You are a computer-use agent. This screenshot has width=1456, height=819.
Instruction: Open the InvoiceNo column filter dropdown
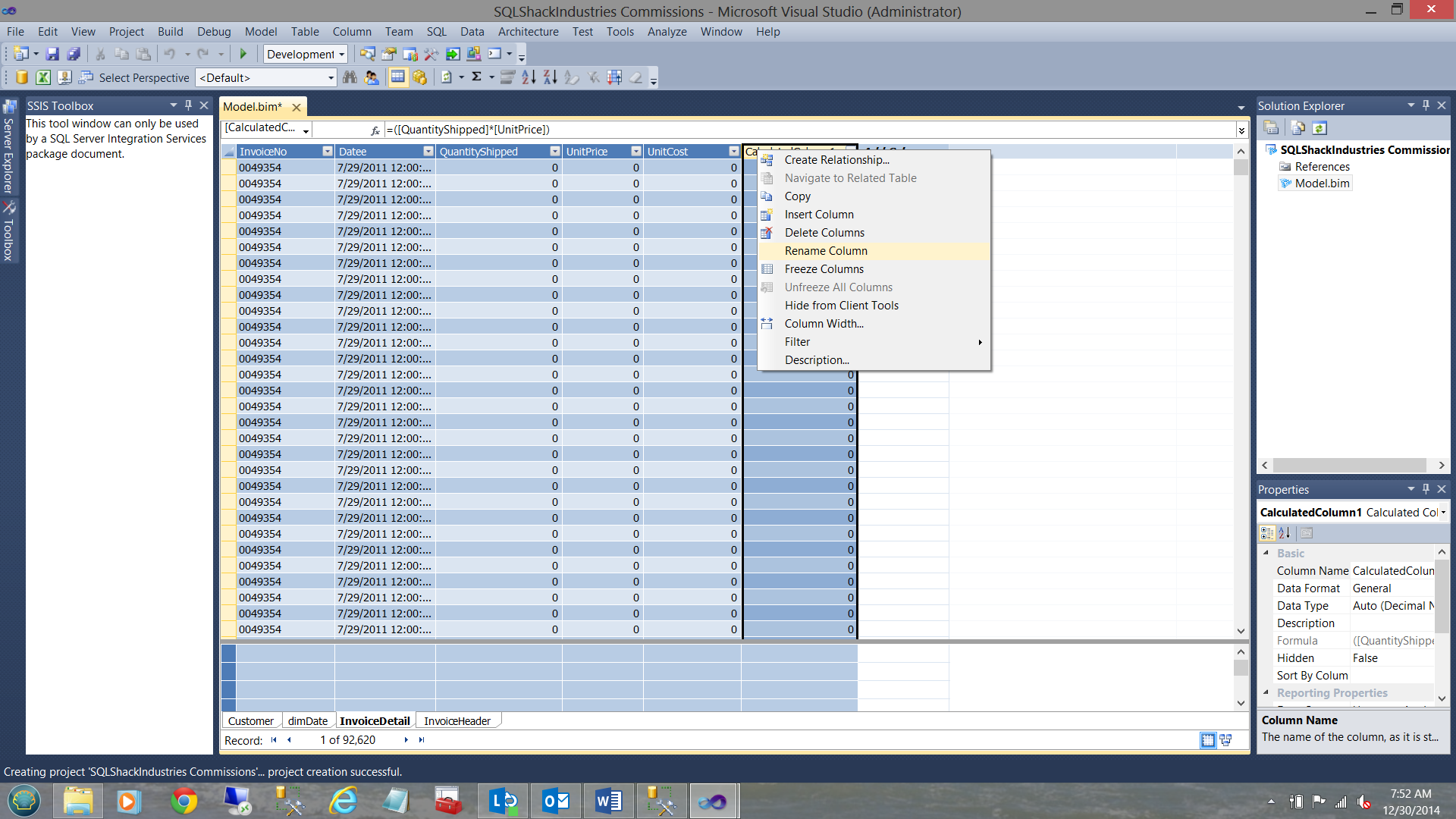tap(327, 152)
